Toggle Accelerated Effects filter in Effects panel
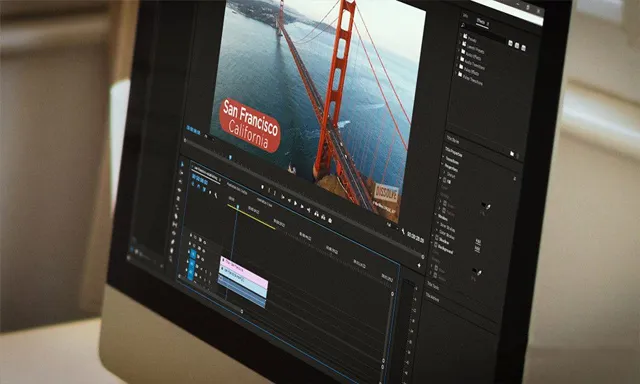The image size is (640, 384). 510,43
